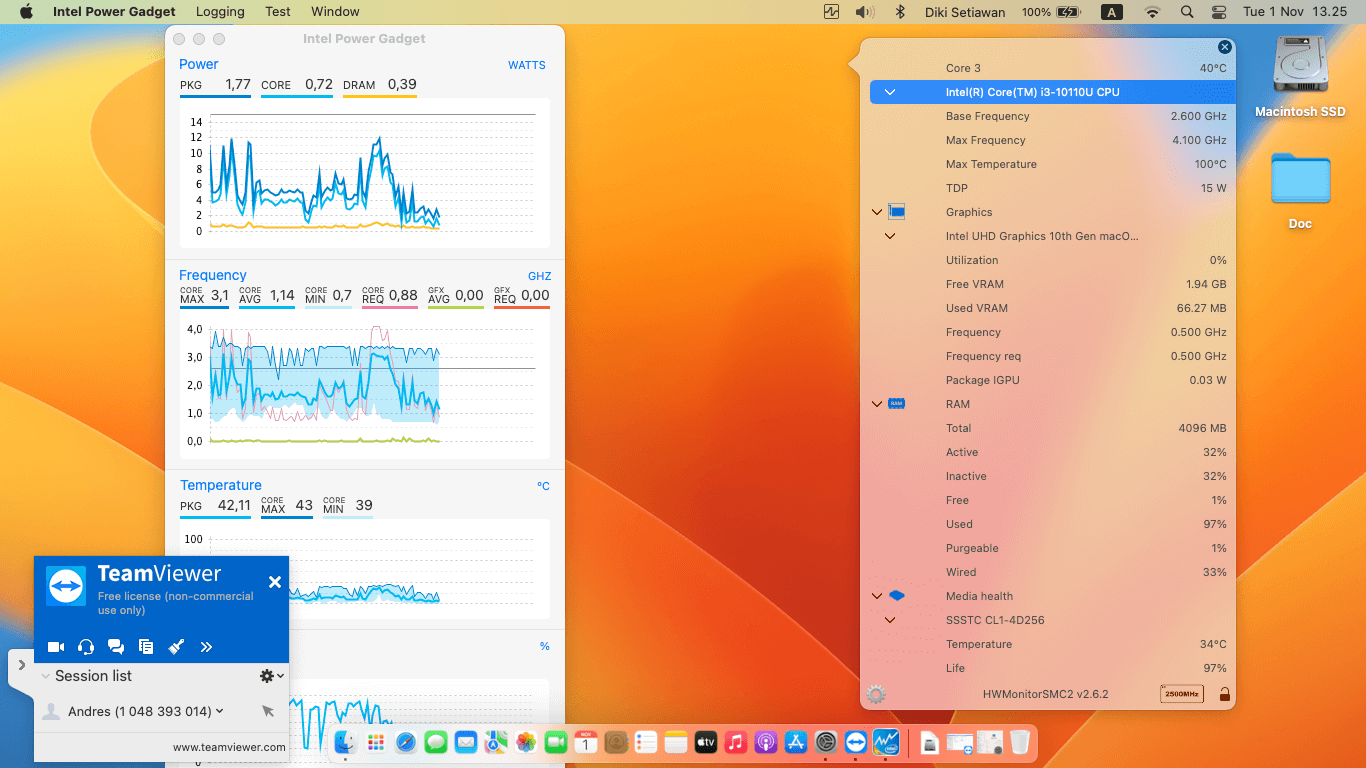1366x768 pixels.
Task: Select the Graphics card icon in HWMonitor
Action: click(896, 212)
